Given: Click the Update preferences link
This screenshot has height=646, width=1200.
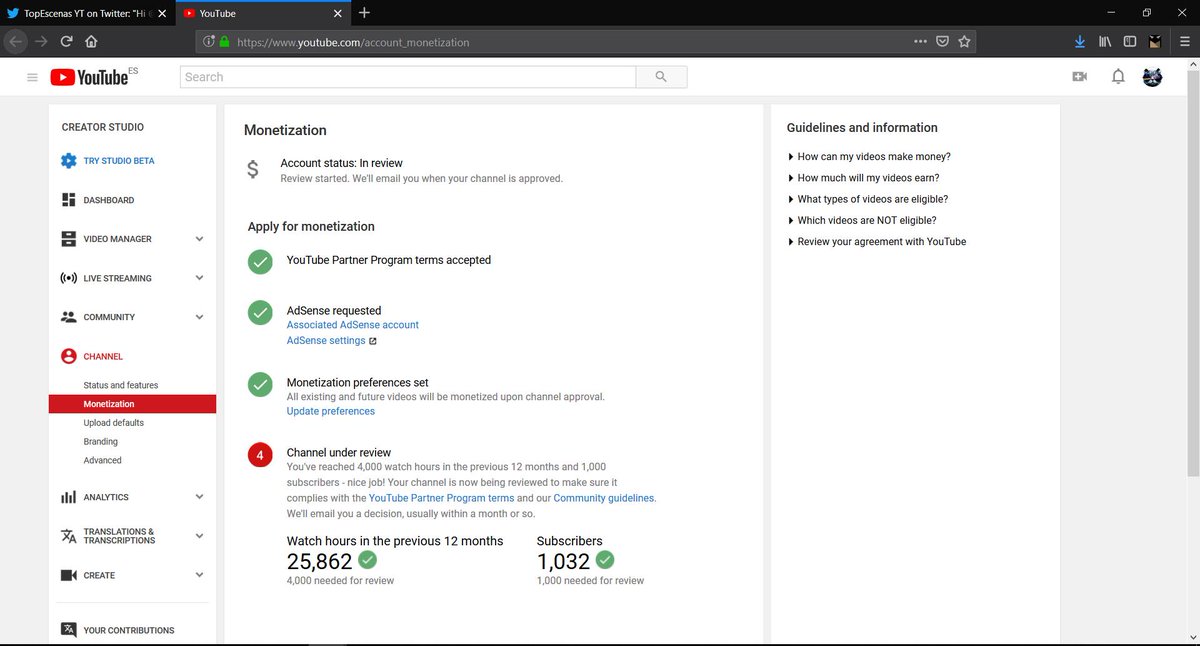Looking at the screenshot, I should 331,411.
